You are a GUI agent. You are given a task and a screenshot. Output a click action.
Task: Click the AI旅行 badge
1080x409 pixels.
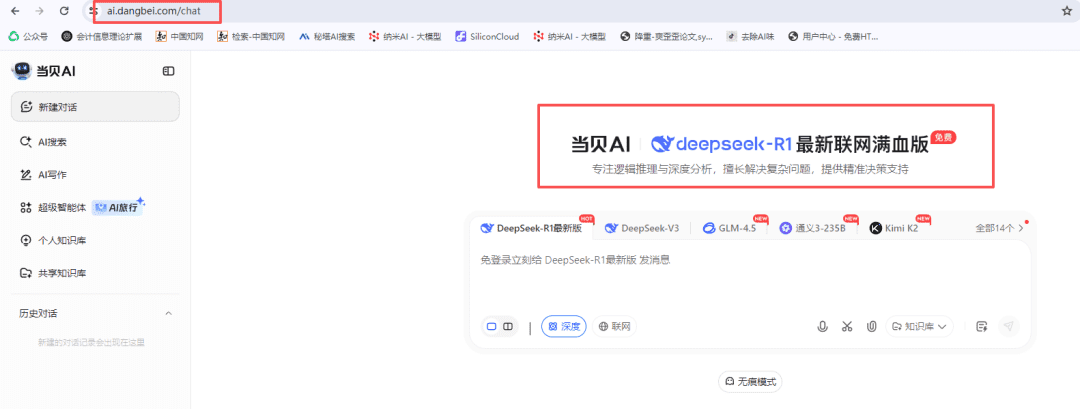tap(118, 207)
